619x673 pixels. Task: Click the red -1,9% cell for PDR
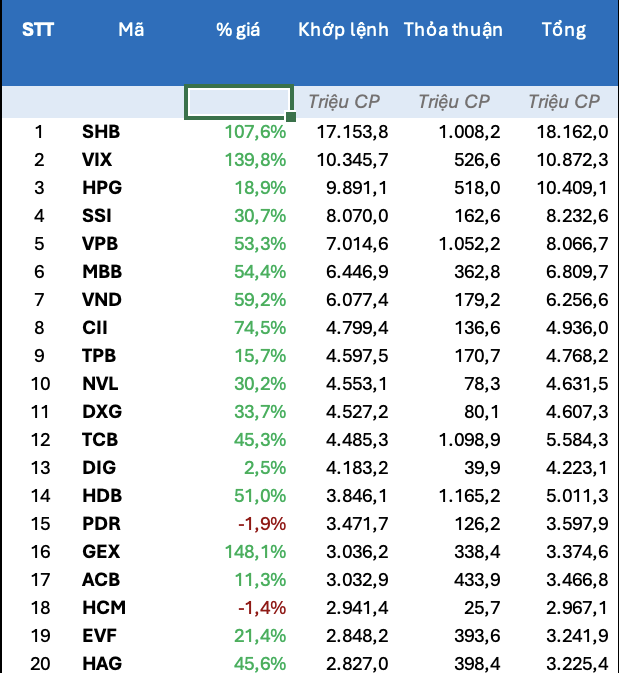263,524
